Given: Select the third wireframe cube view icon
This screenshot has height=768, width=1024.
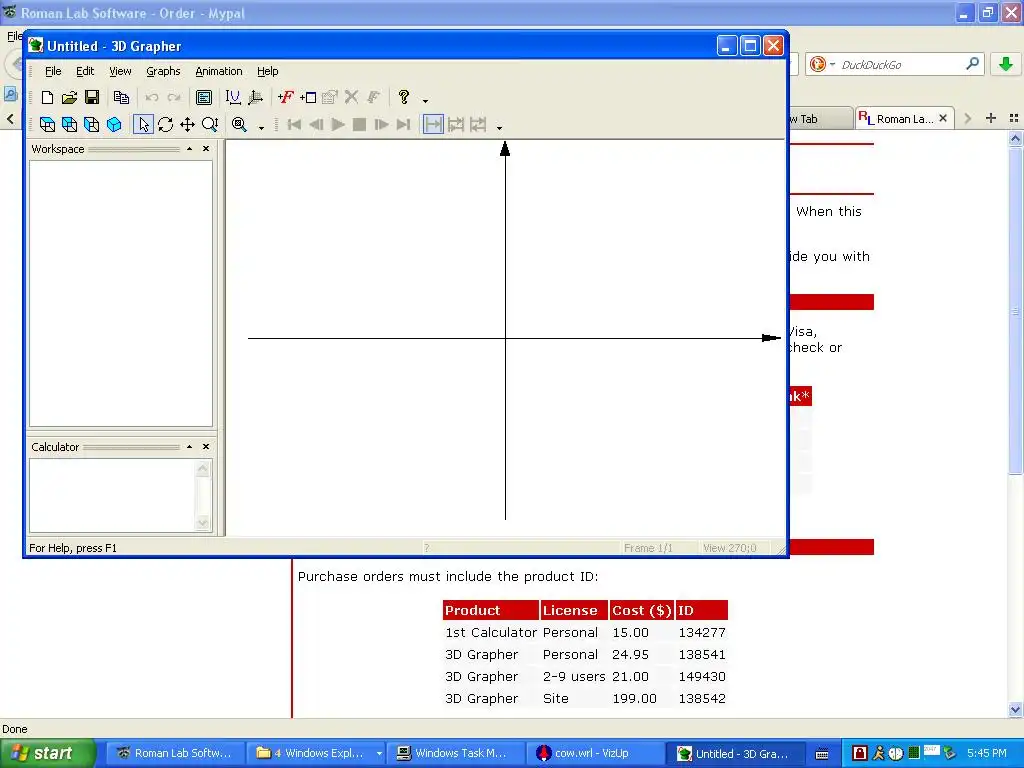Looking at the screenshot, I should (x=92, y=124).
